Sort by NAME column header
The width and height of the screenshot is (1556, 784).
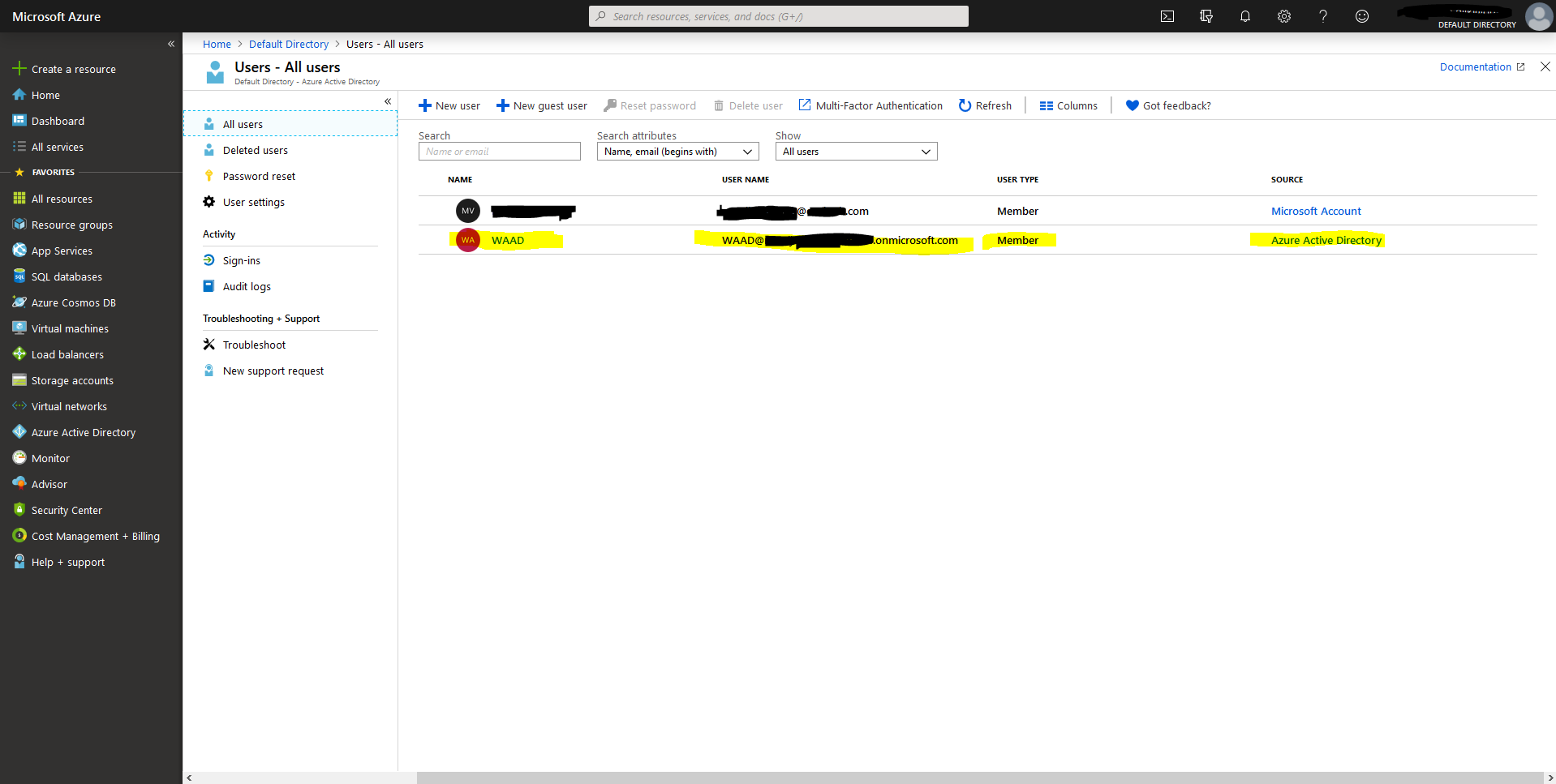(460, 179)
